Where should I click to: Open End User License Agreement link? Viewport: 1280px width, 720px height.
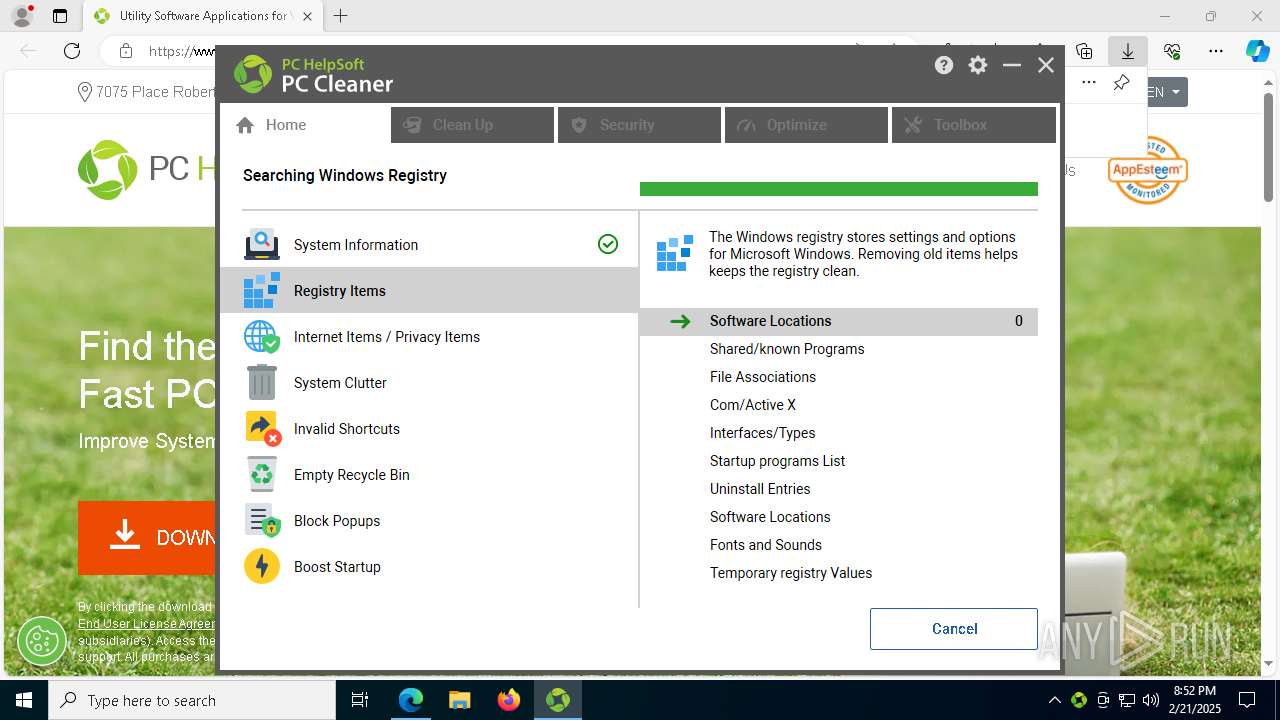(146, 624)
